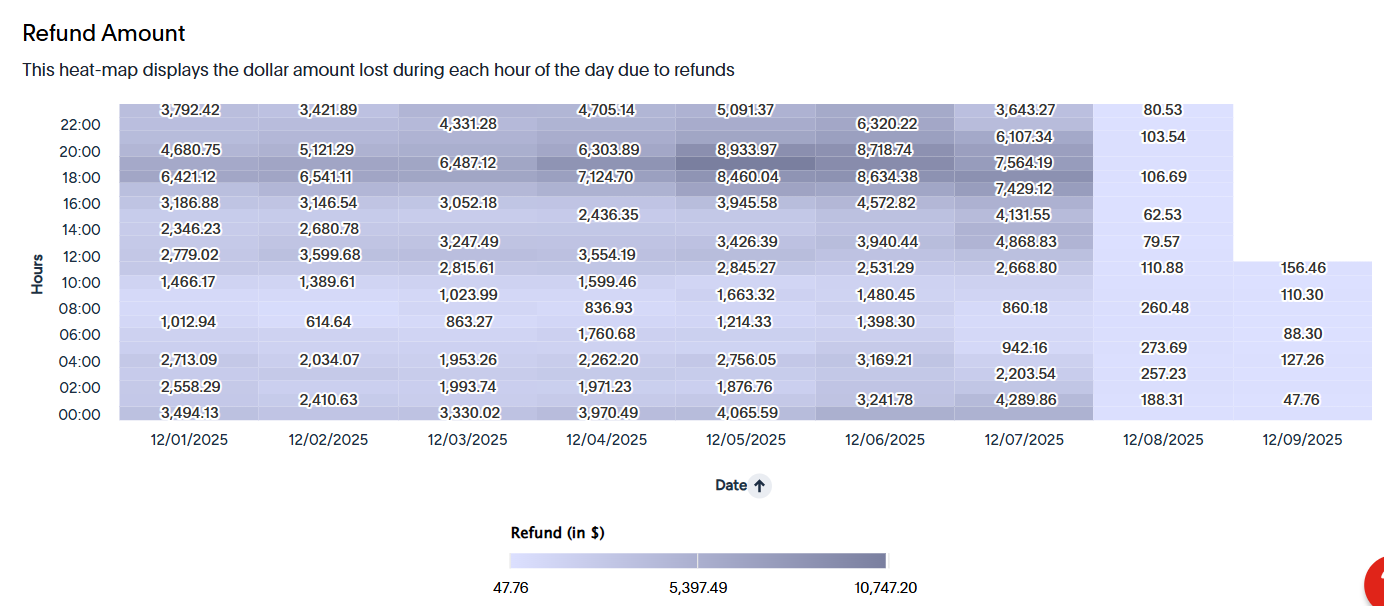Click the 22:00 hour axis label
This screenshot has height=606, width=1384.
tap(81, 125)
